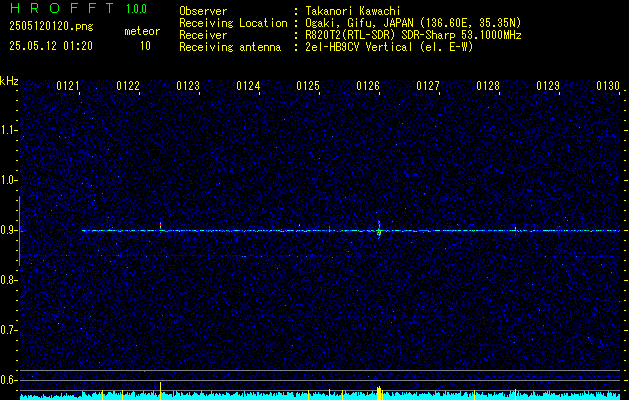Click the Receiving Location label
Image resolution: width=629 pixels, height=400 pixels.
click(x=233, y=23)
